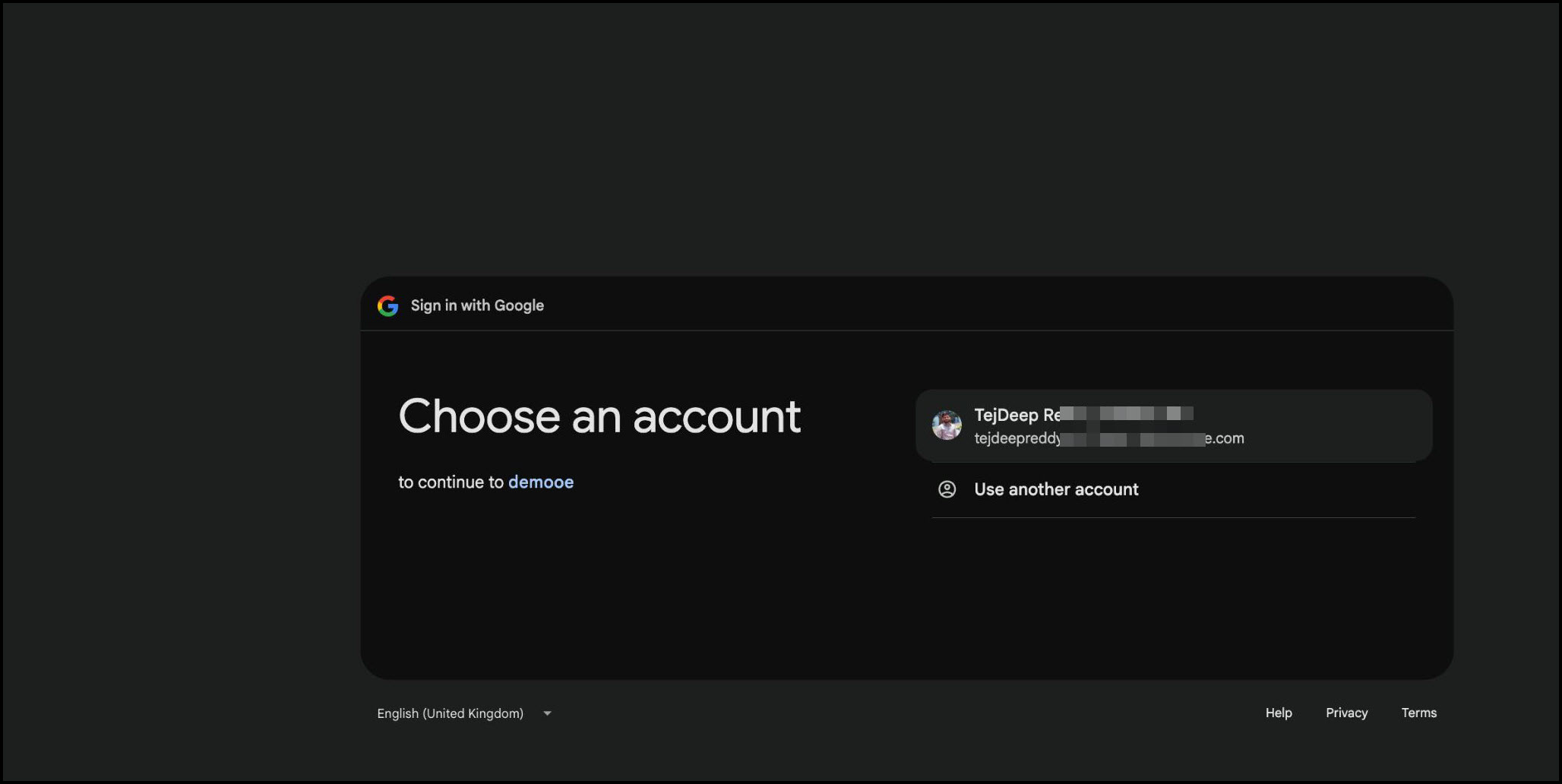Select Use another account
The width and height of the screenshot is (1562, 784).
pyautogui.click(x=1174, y=489)
